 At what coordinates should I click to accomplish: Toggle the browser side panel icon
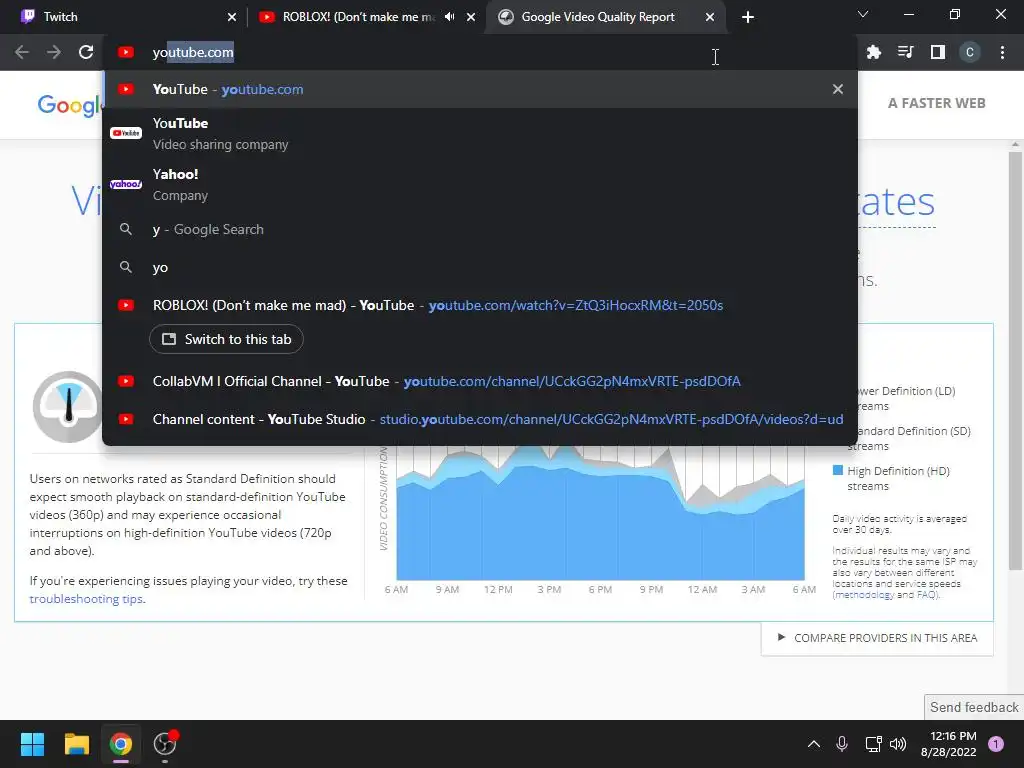point(937,52)
